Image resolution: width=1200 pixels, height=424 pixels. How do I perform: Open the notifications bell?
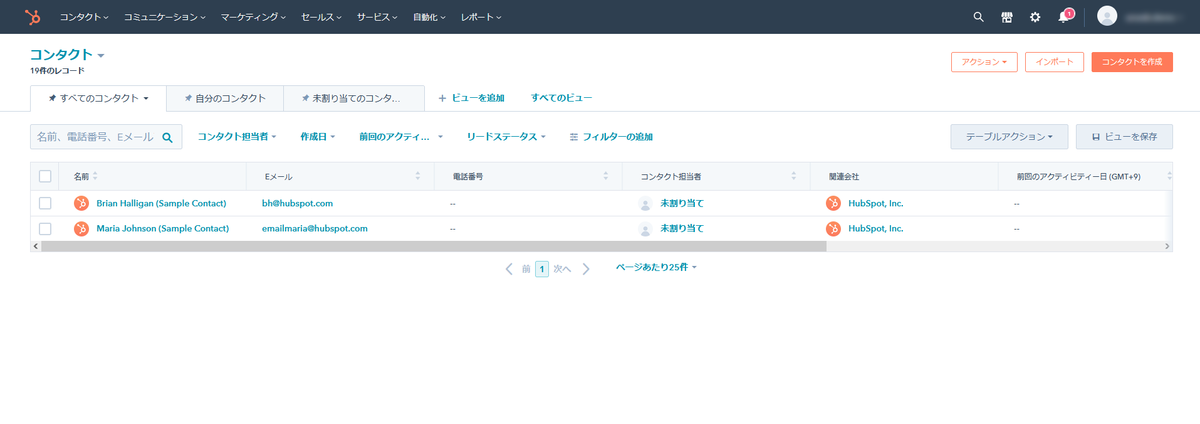1064,17
